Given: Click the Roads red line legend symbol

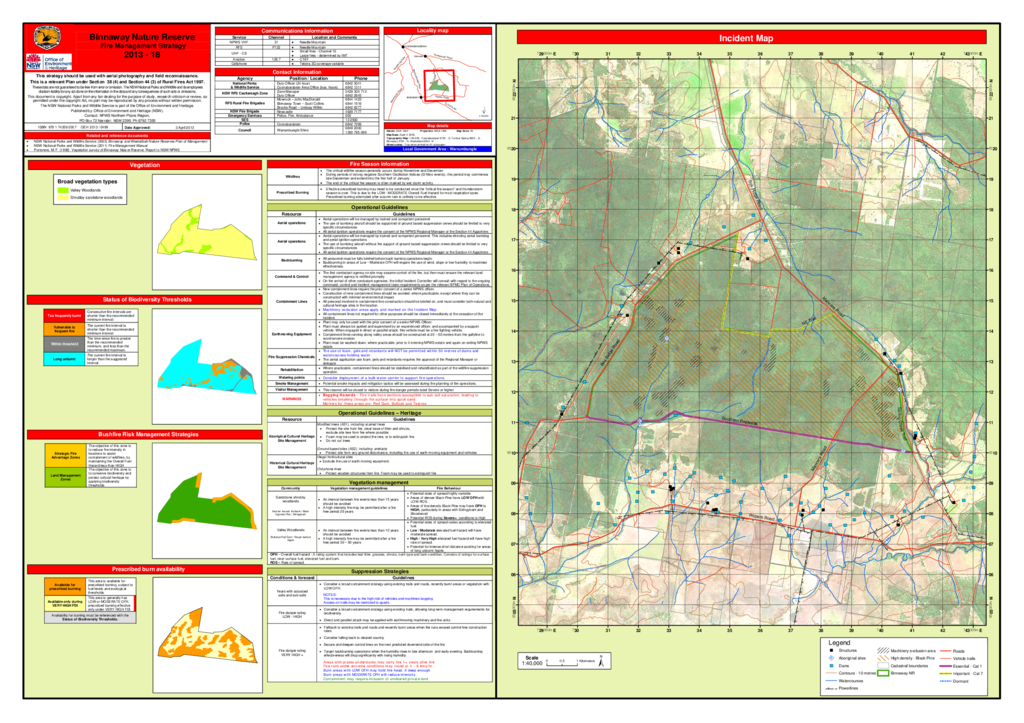Looking at the screenshot, I should 946,651.
